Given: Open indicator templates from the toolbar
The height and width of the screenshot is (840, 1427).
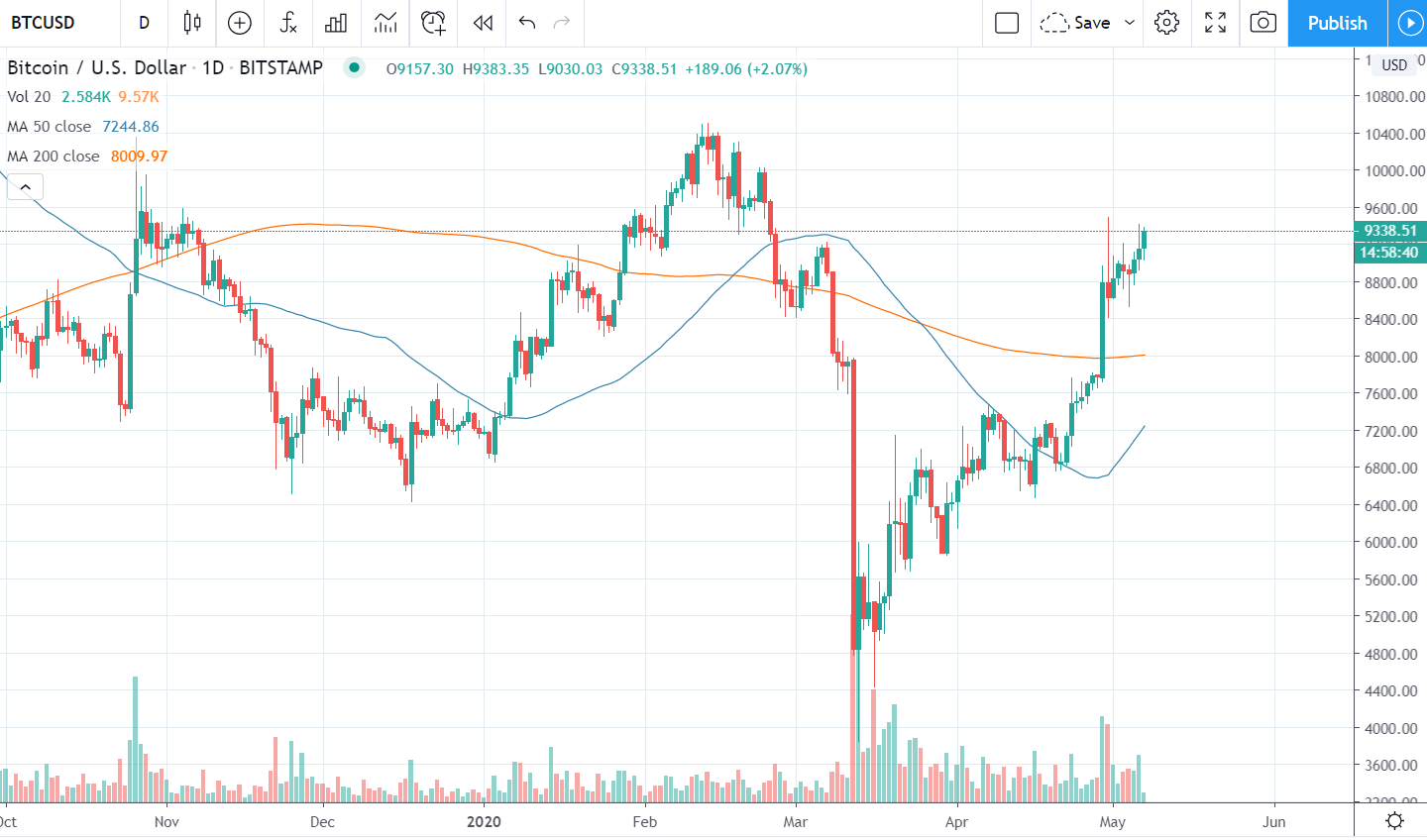Looking at the screenshot, I should click(385, 23).
